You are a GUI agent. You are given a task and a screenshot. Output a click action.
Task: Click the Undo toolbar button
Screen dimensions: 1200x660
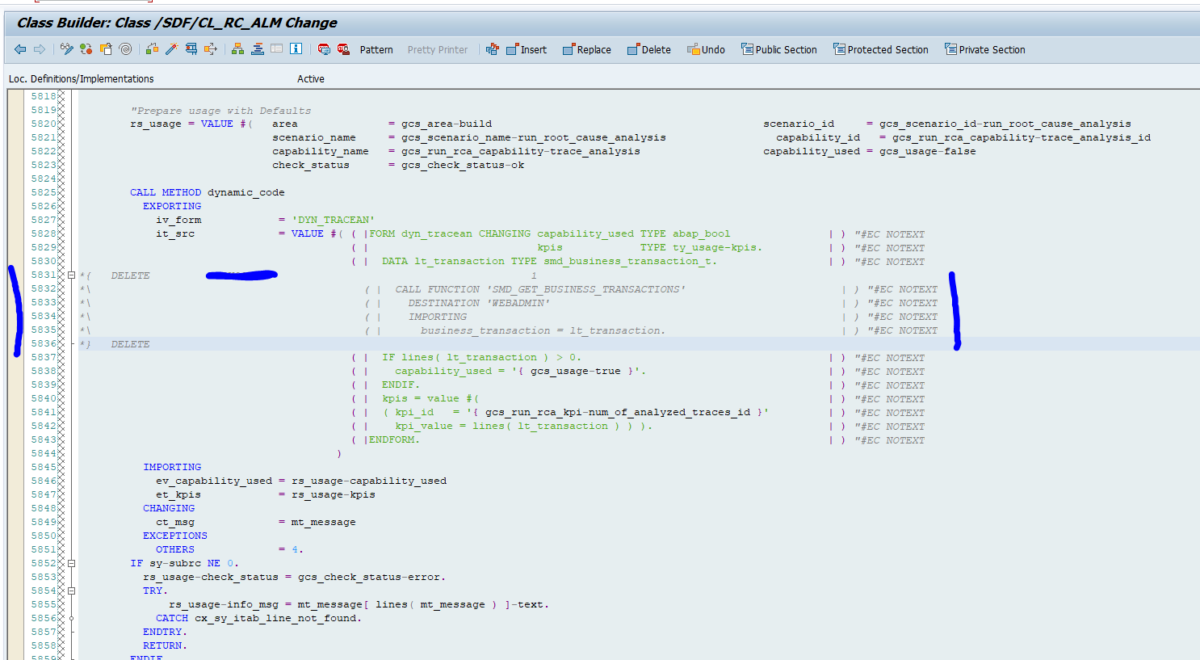706,50
